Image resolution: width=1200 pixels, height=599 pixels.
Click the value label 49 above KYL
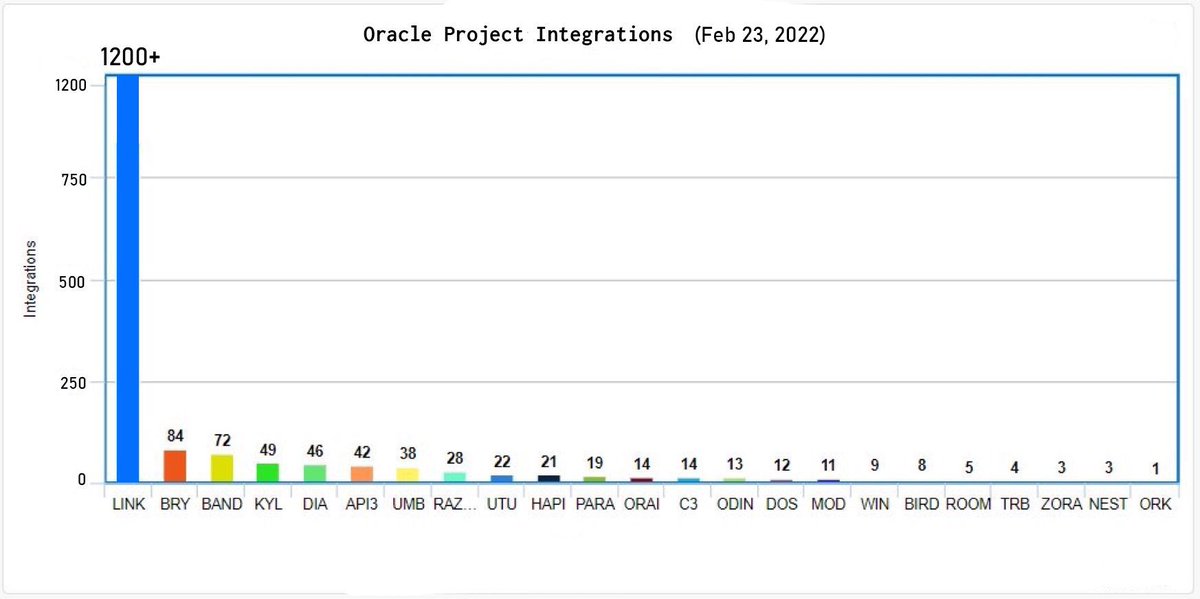pyautogui.click(x=268, y=449)
